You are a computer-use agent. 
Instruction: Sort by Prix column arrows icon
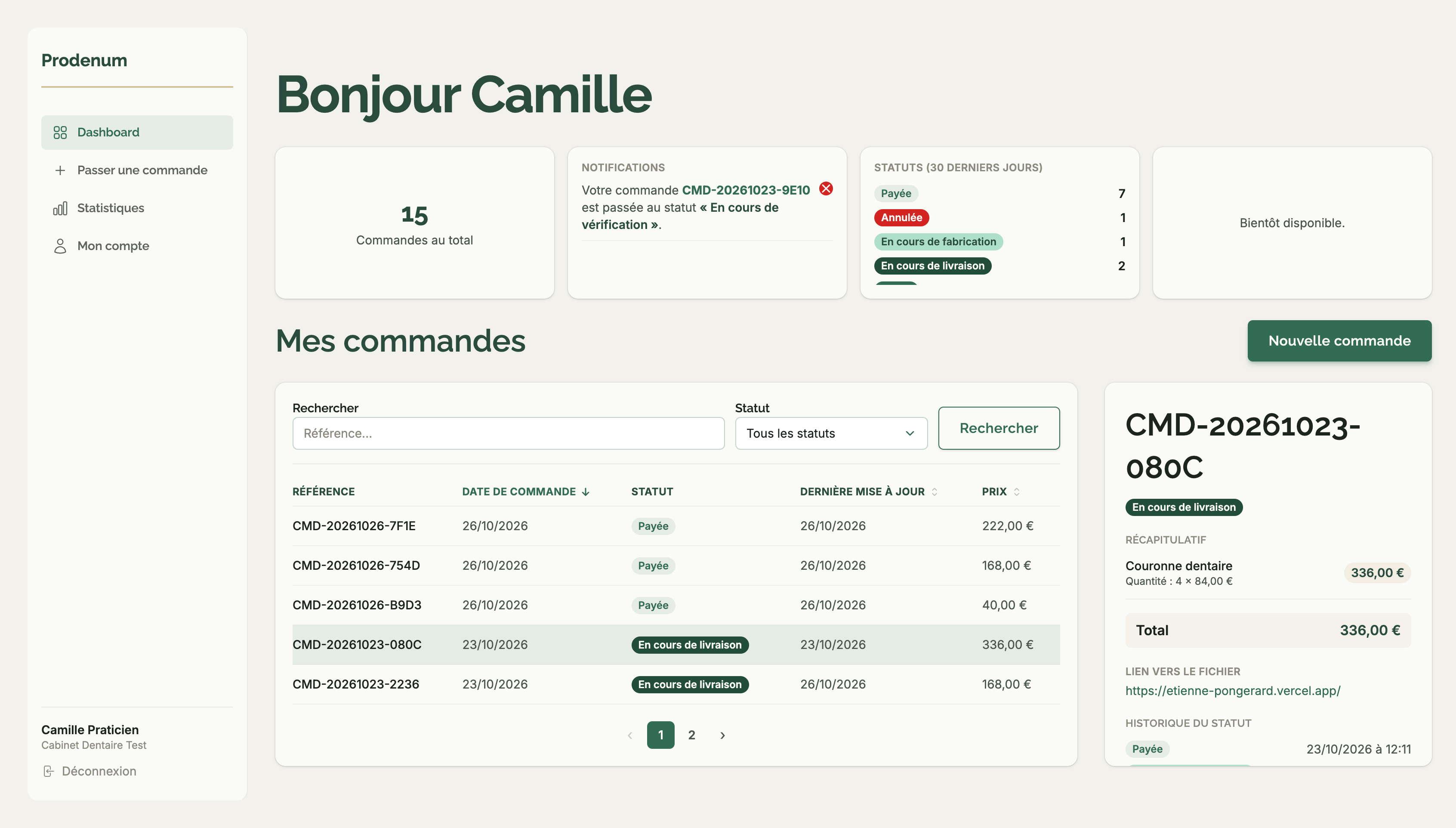point(1017,492)
